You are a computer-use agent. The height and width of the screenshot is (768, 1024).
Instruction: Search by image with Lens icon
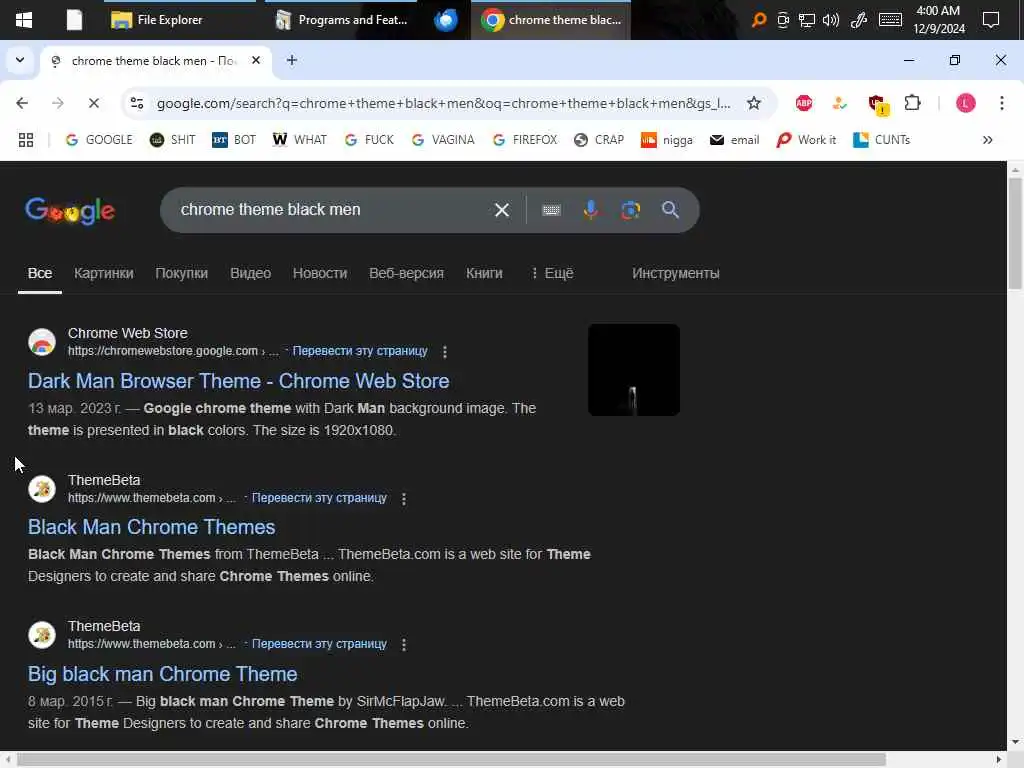(630, 210)
